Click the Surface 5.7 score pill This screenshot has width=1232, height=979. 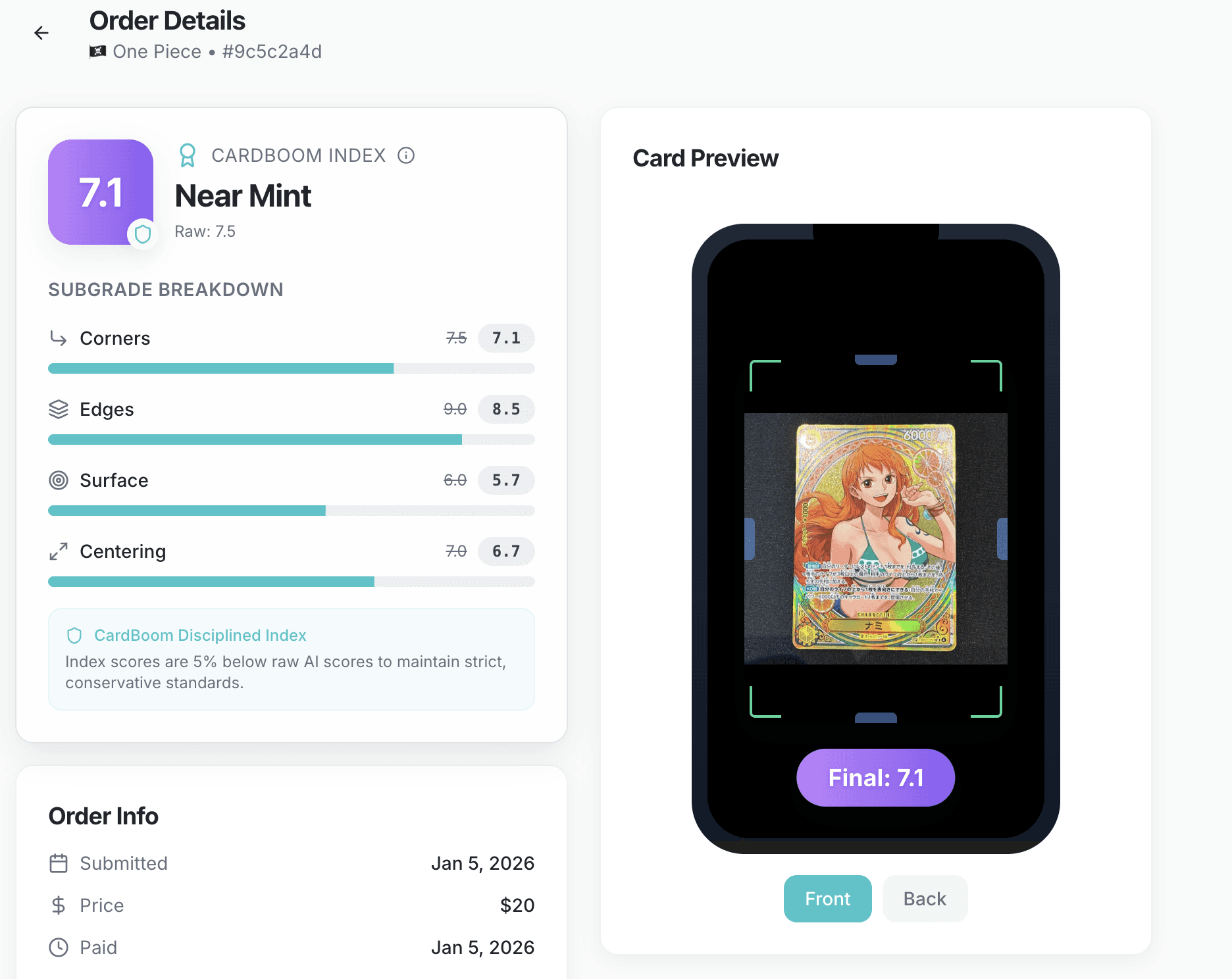point(506,480)
